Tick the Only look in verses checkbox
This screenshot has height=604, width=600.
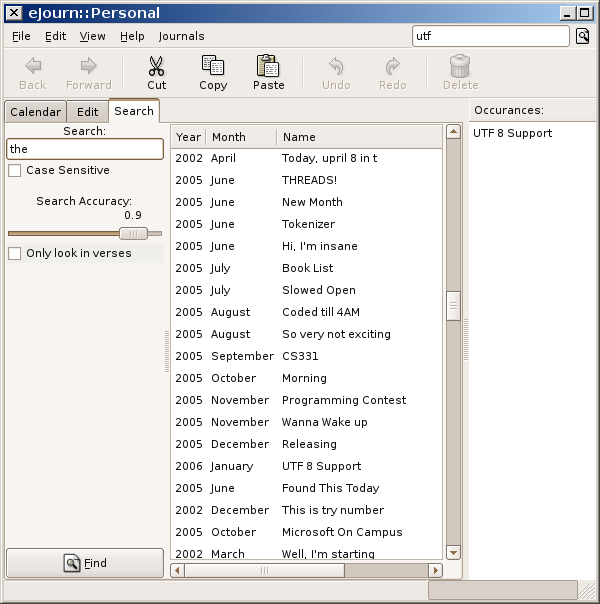coord(15,253)
